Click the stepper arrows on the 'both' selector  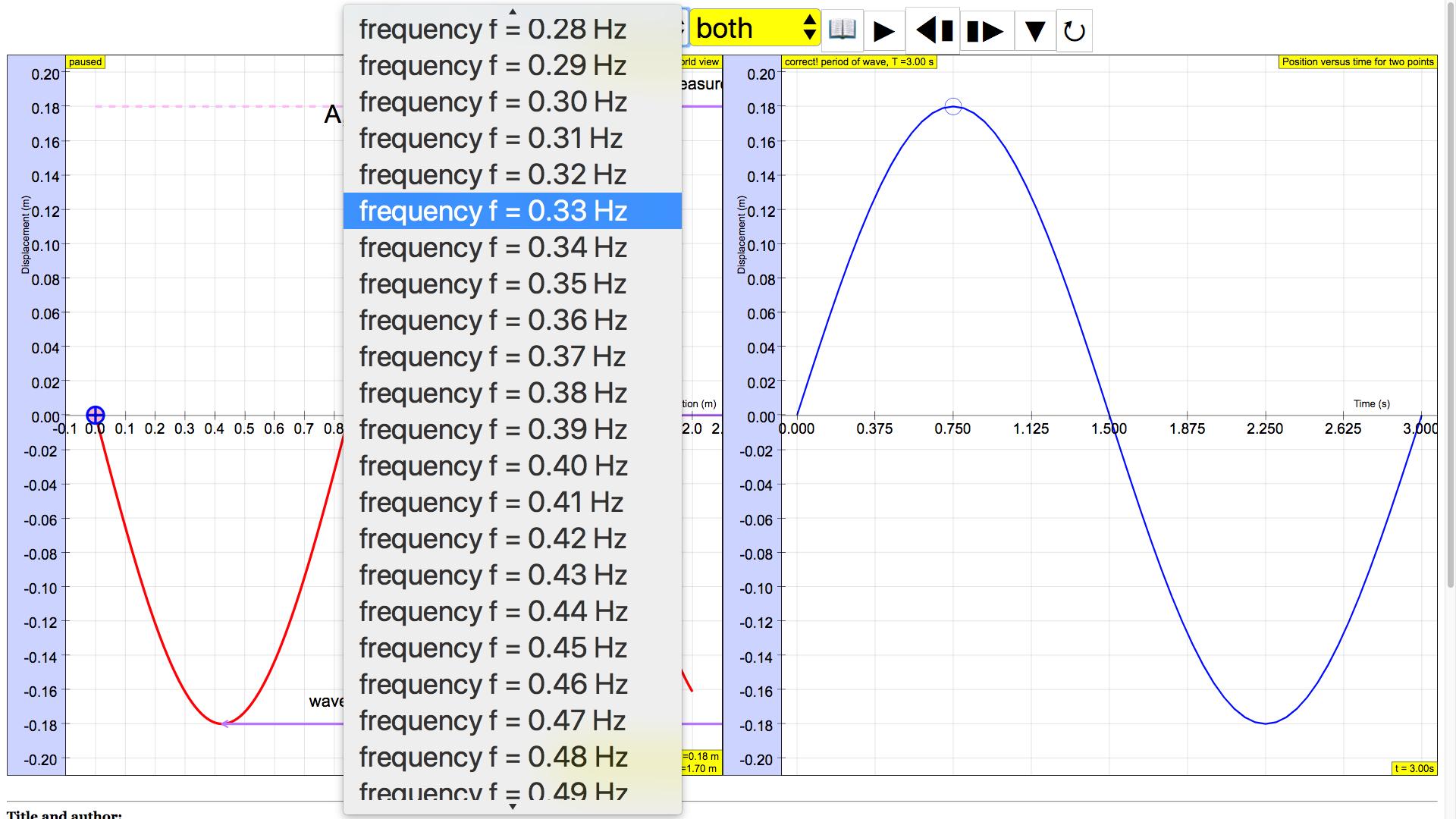tap(810, 29)
